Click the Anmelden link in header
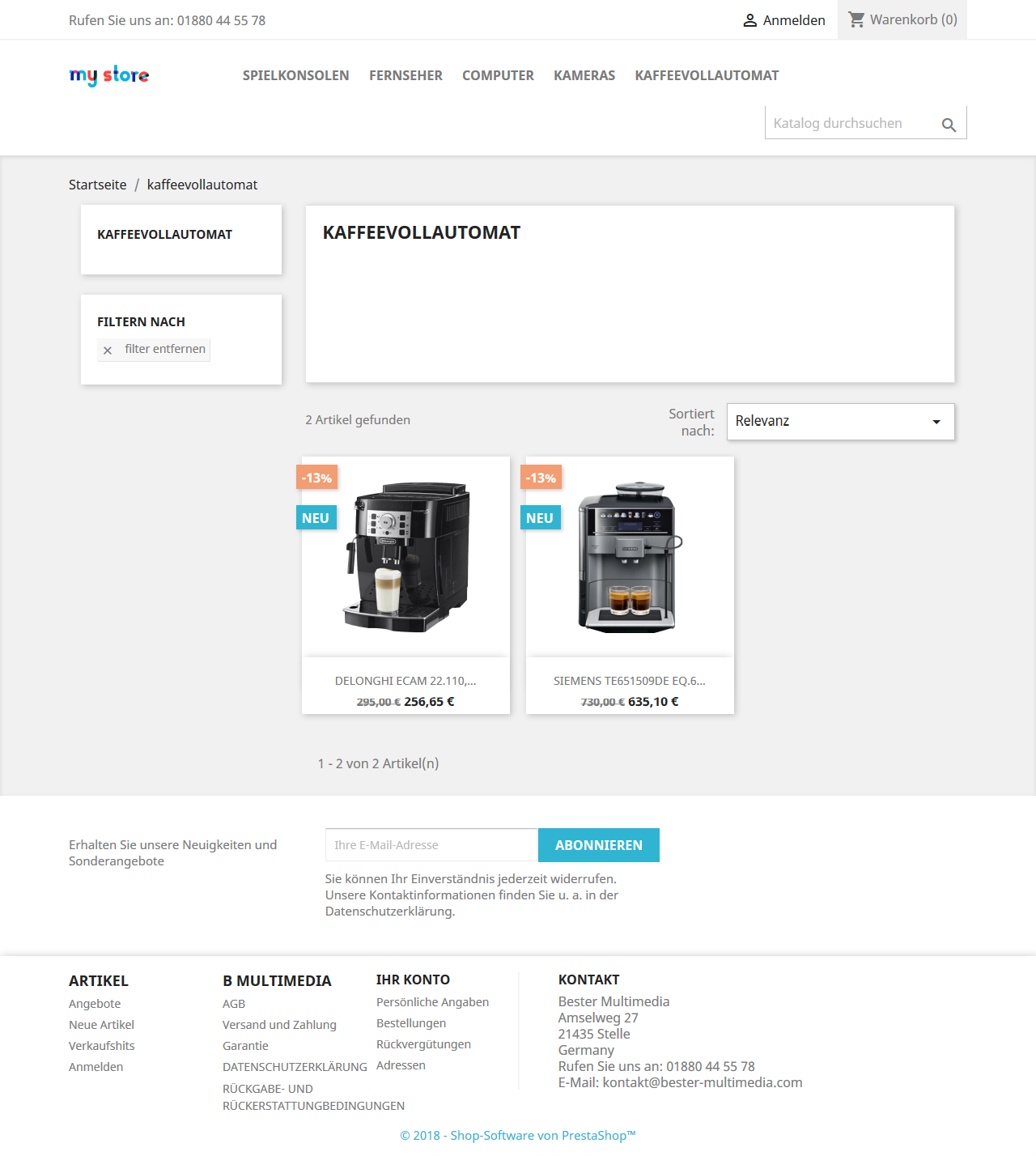Image resolution: width=1036 pixels, height=1156 pixels. [x=794, y=20]
